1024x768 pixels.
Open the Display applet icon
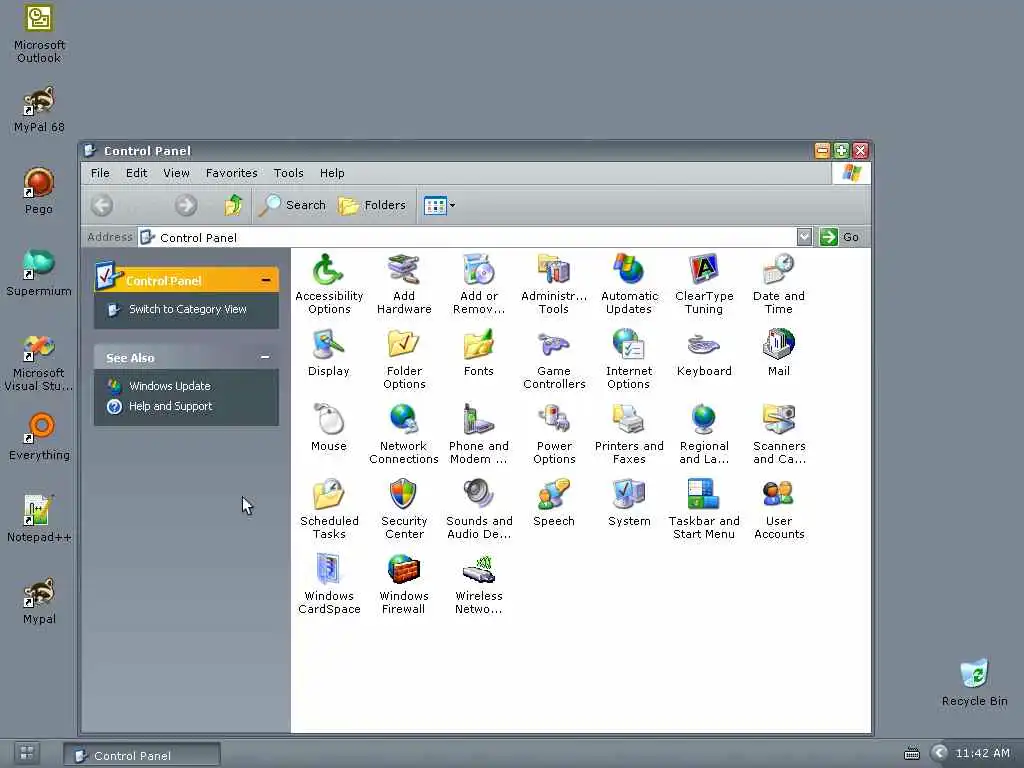point(328,345)
